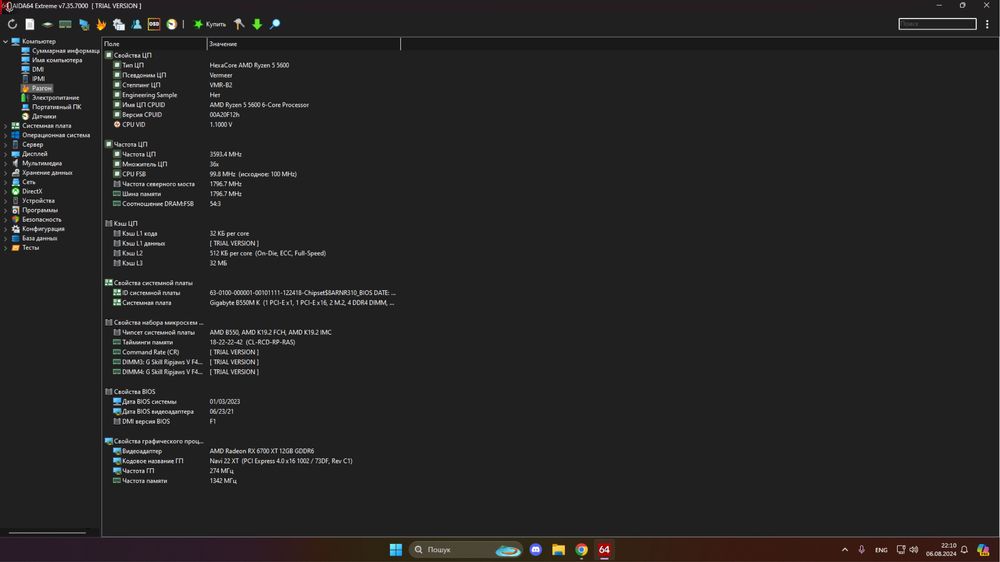Viewport: 1000px width, 562px height.
Task: Select the CPU VID row
Action: (x=249, y=124)
